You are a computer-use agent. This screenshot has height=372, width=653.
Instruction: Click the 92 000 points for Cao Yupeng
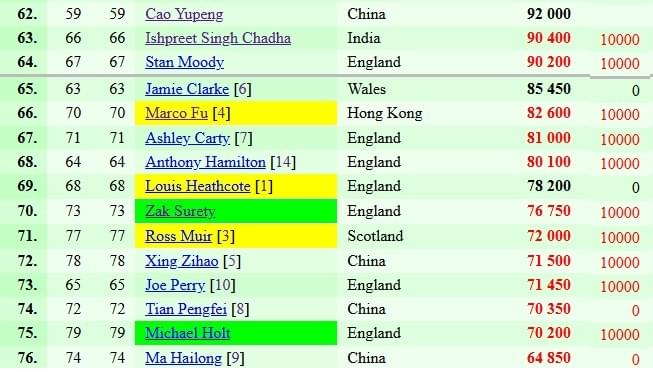click(548, 14)
